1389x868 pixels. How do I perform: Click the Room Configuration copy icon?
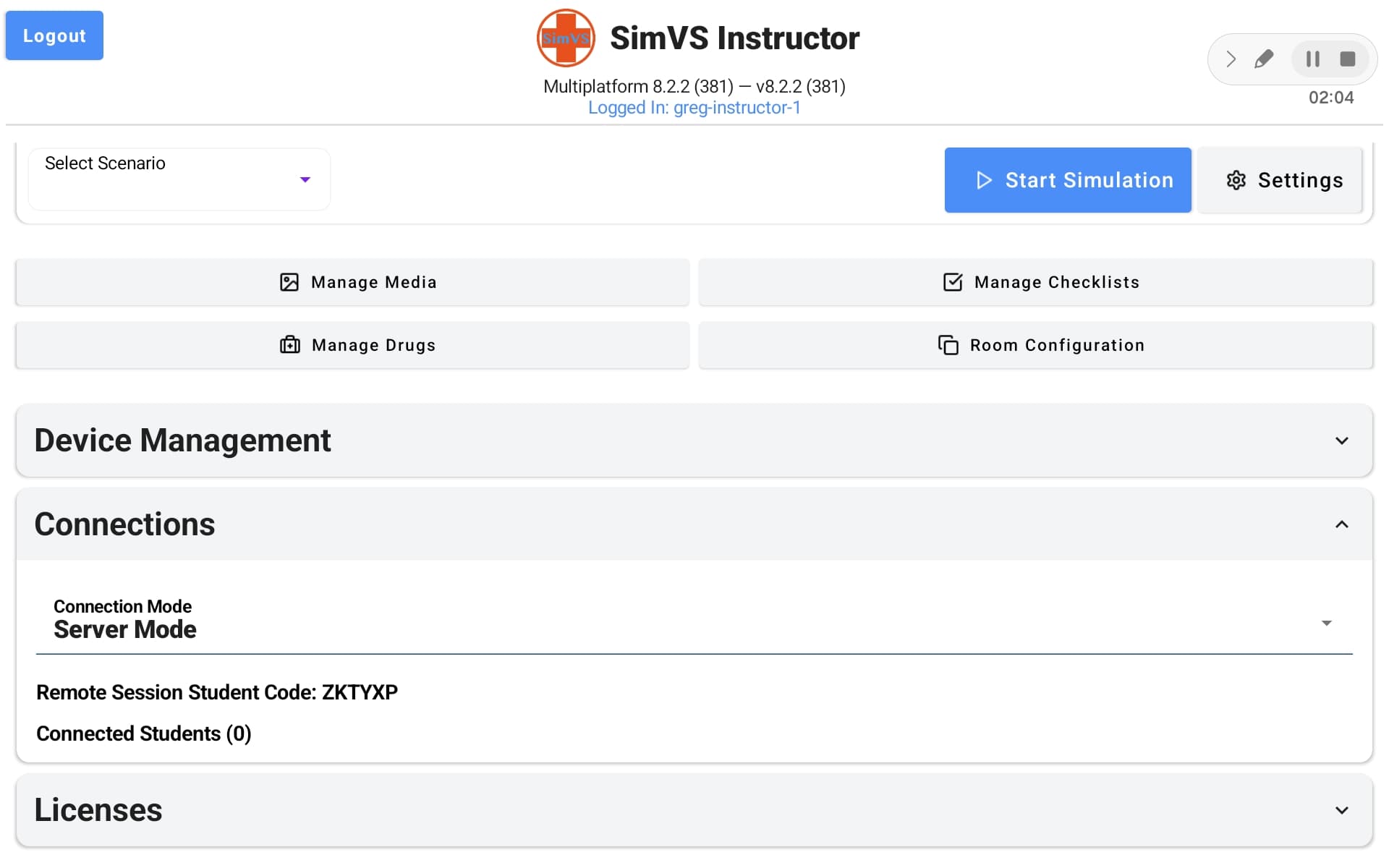point(948,345)
